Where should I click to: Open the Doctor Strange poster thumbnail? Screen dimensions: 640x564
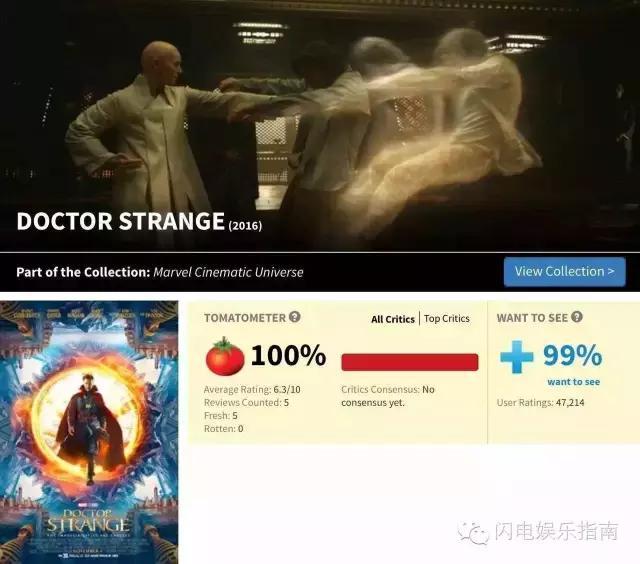point(89,432)
